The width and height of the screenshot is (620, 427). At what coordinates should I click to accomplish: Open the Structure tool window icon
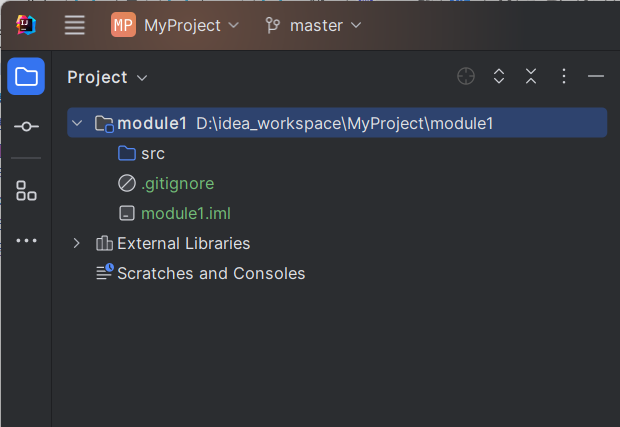(x=26, y=190)
